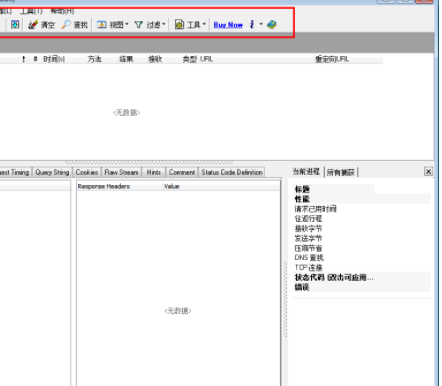Close the summary side panel
442x386 pixels.
[x=428, y=171]
